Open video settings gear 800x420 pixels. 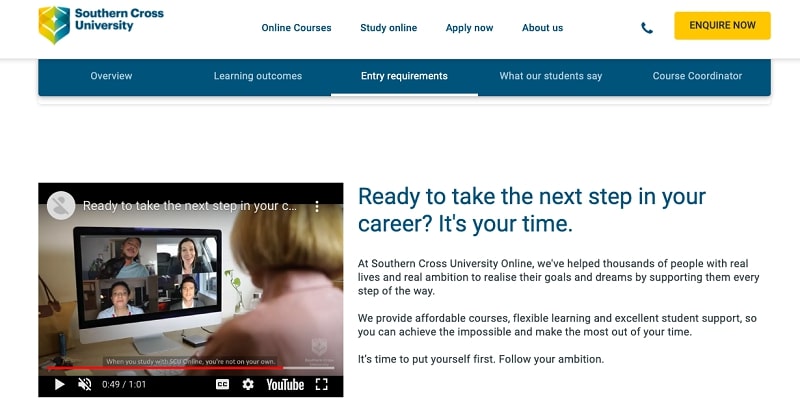click(248, 384)
